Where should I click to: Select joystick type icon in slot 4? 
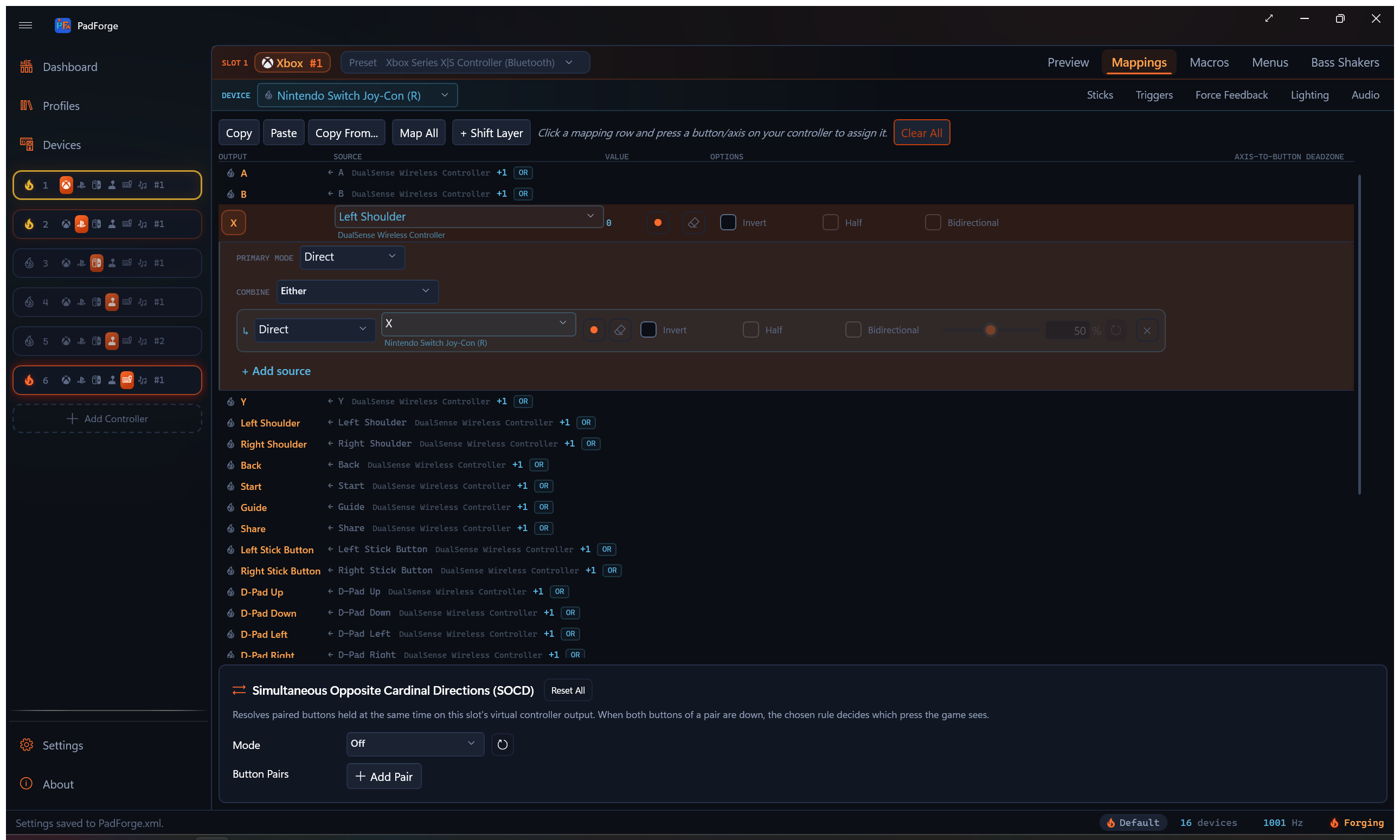(x=112, y=302)
